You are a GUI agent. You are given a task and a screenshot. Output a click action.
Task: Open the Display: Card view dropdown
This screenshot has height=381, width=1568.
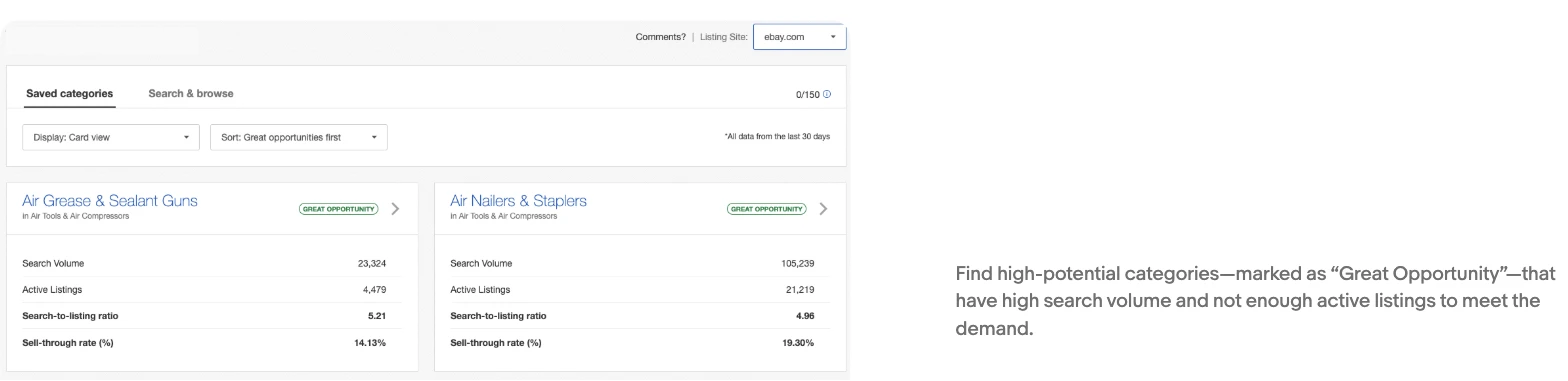(111, 137)
